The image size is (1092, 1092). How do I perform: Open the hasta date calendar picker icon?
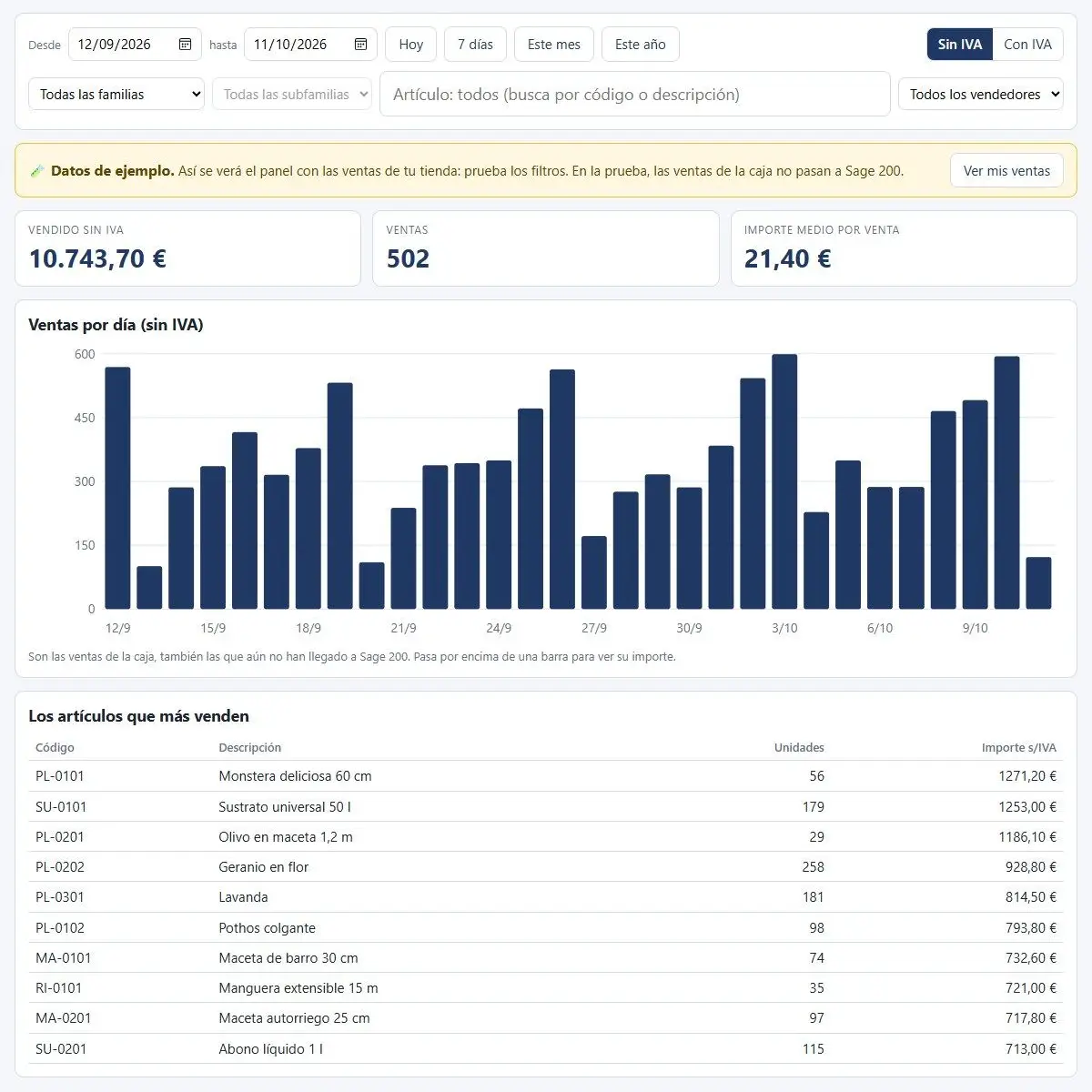(360, 44)
